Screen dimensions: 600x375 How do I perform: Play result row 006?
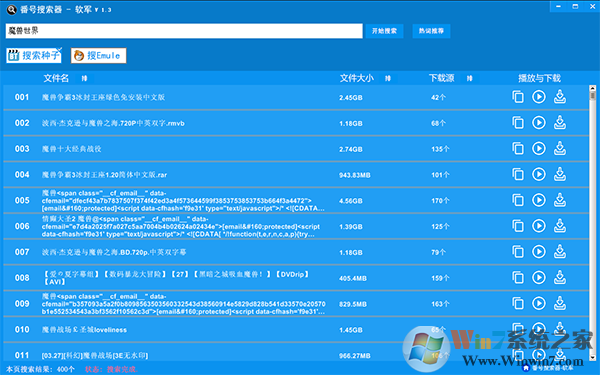[539, 226]
